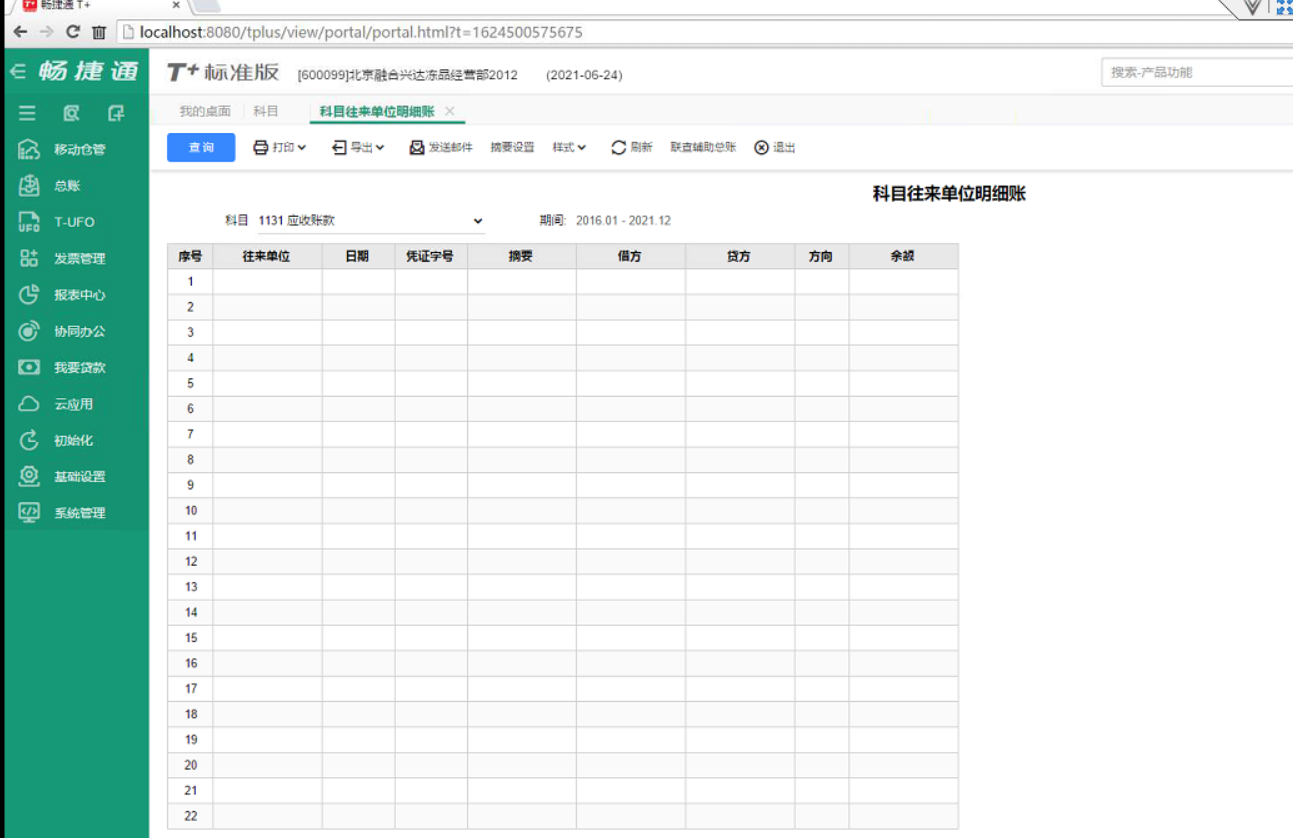The width and height of the screenshot is (1293, 838).
Task: Select 科目往来单位明细账 tab
Action: 377,111
